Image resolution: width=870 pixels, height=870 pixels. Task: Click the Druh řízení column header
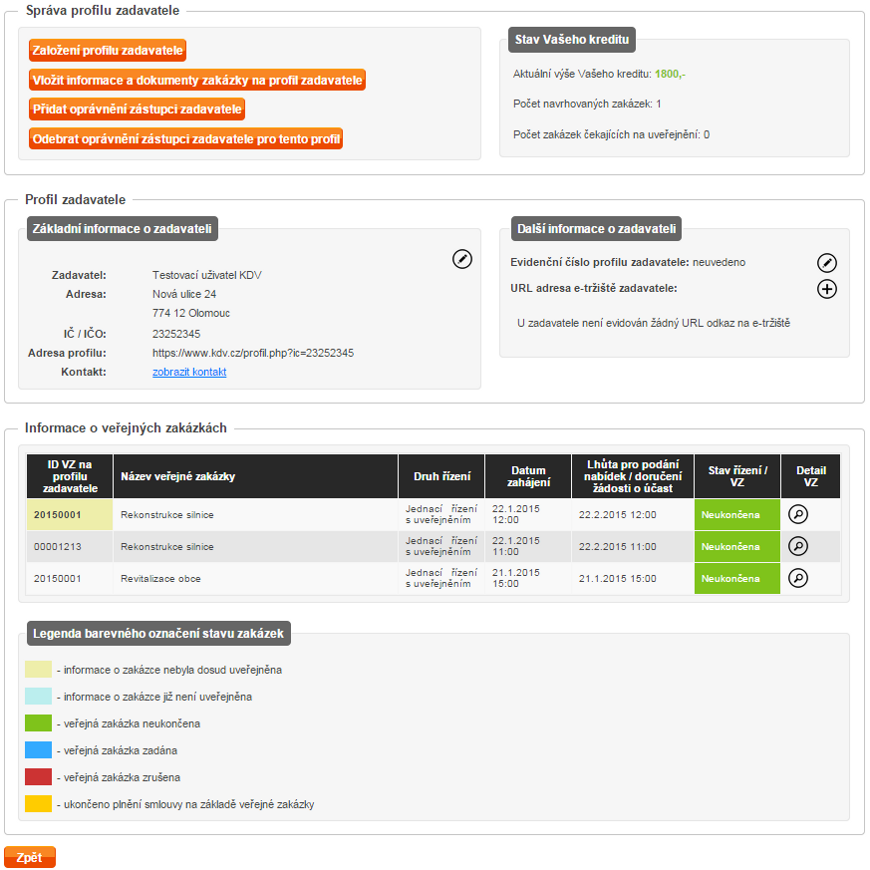(442, 476)
